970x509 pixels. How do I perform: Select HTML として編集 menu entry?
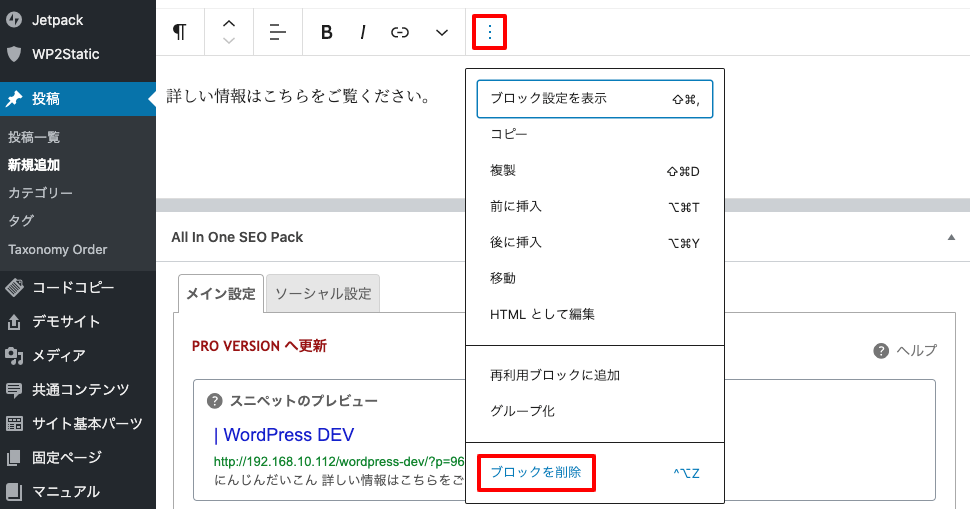542,314
